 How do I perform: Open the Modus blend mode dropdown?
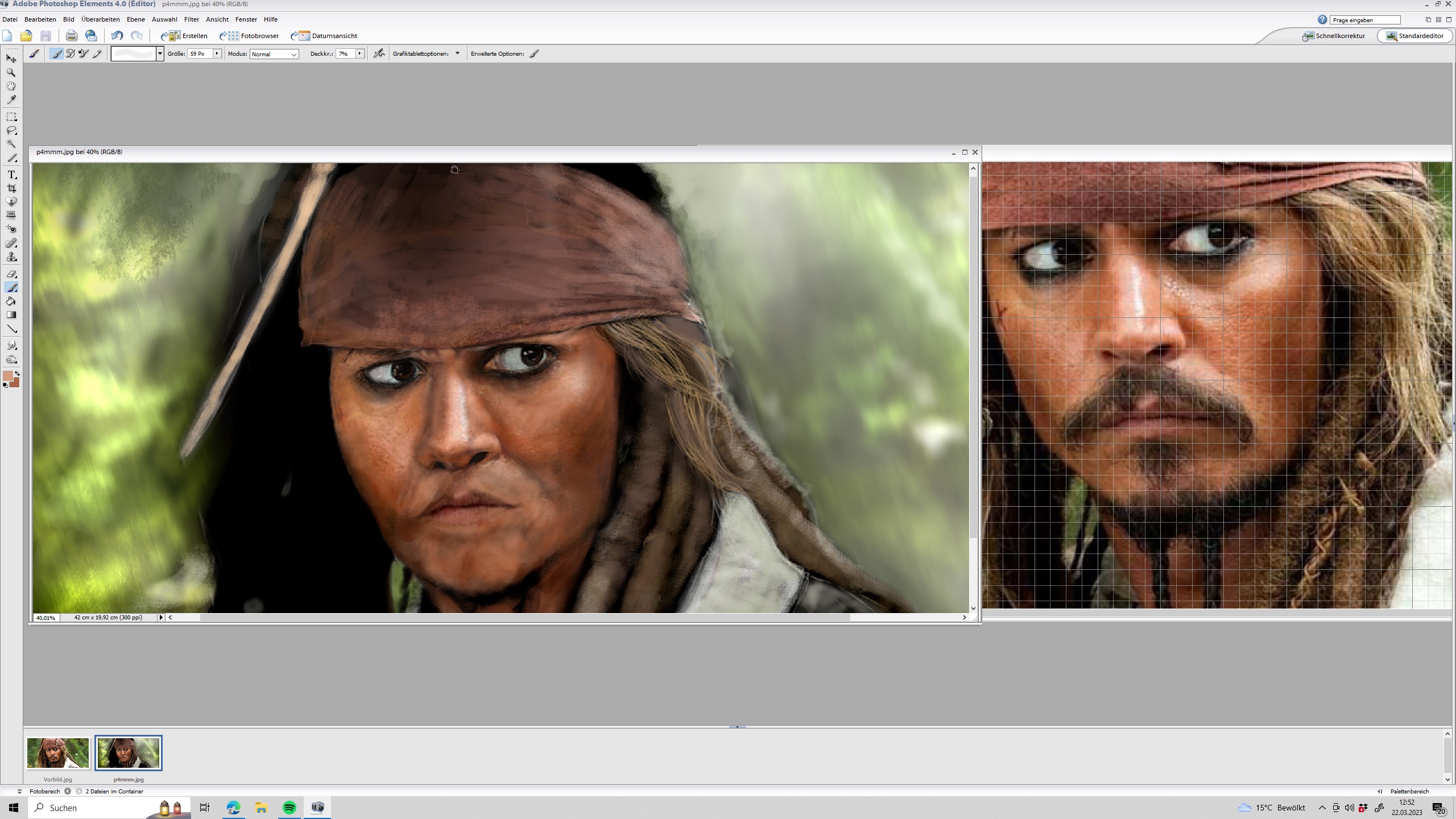point(274,54)
